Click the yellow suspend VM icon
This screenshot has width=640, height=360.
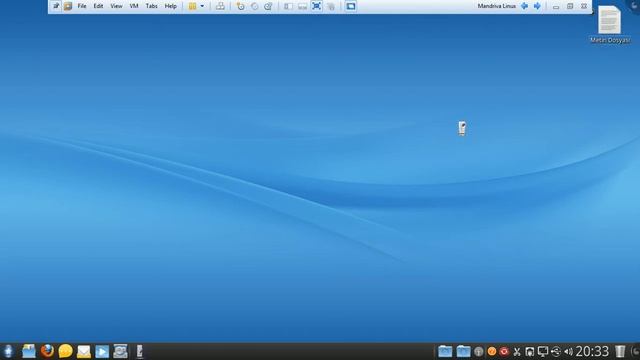click(x=192, y=6)
